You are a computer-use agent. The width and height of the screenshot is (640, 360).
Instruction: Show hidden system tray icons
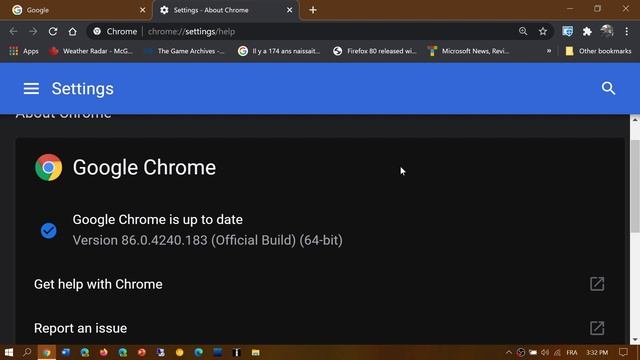click(x=509, y=352)
